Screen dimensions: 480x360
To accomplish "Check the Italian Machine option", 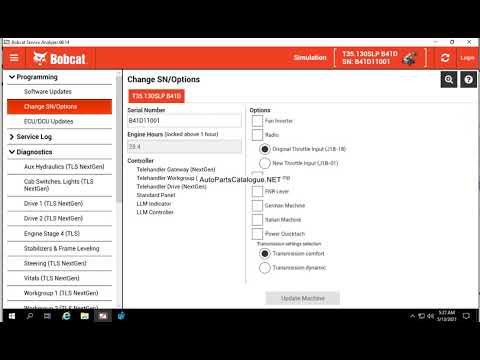I will click(257, 220).
